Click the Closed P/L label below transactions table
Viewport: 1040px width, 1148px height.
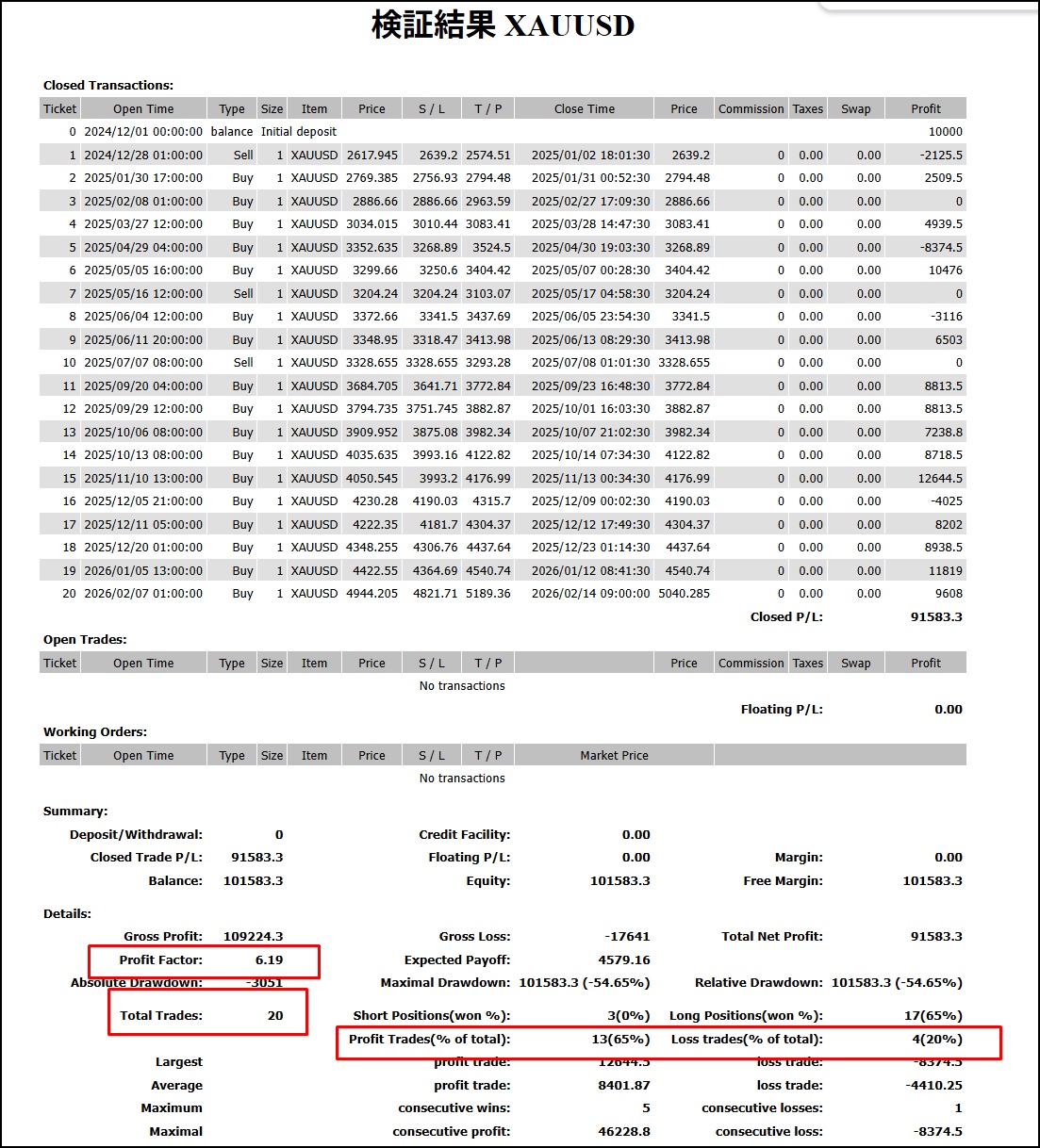[785, 617]
